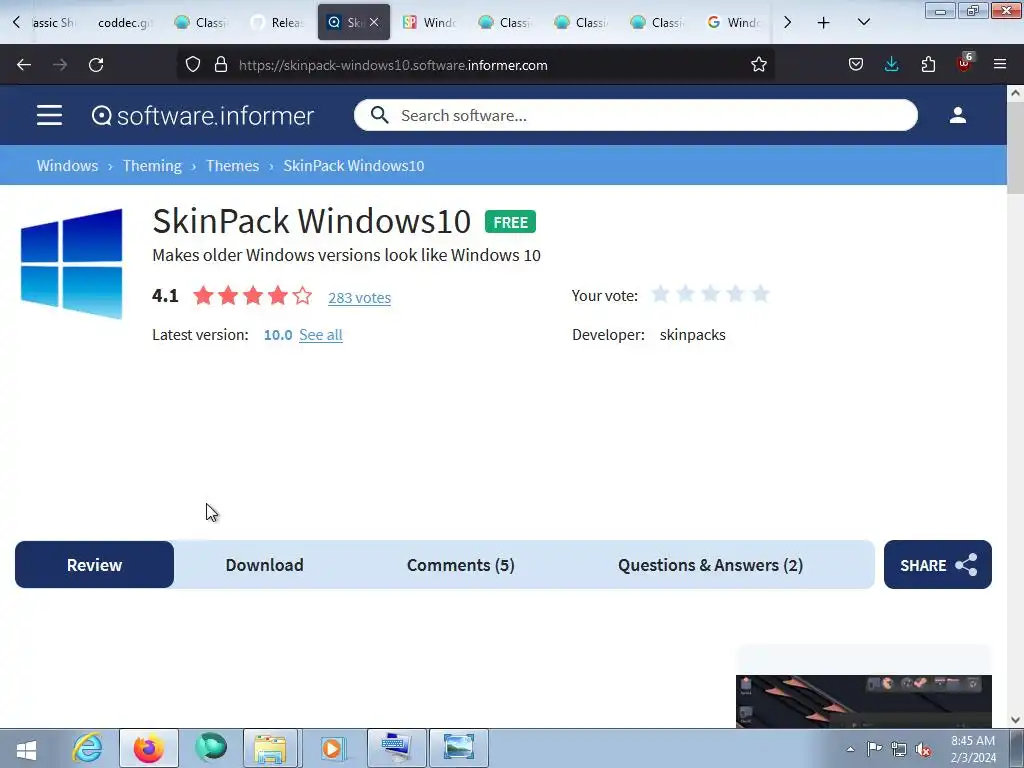Rate four stars in Your vote
1024x768 pixels.
tap(735, 295)
